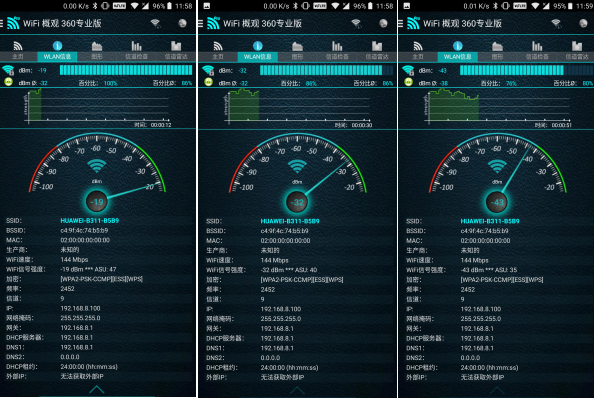Tap blue info icon in left screenshot
This screenshot has height=398, width=594.
pyautogui.click(x=57, y=45)
